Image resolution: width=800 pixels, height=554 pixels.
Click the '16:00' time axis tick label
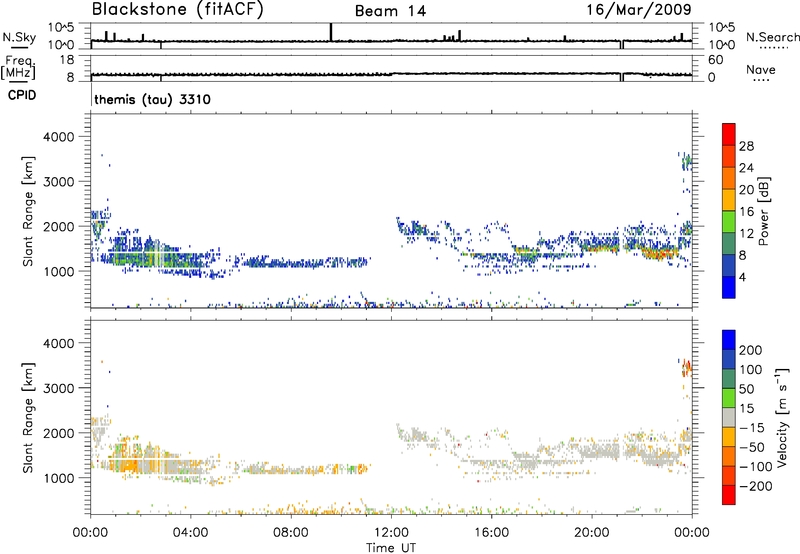491,533
